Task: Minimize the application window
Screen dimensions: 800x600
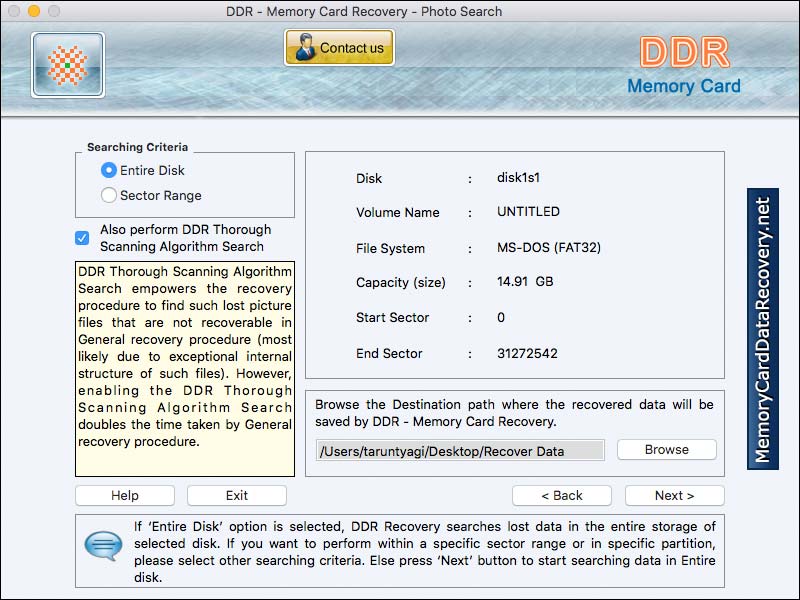Action: tap(33, 11)
